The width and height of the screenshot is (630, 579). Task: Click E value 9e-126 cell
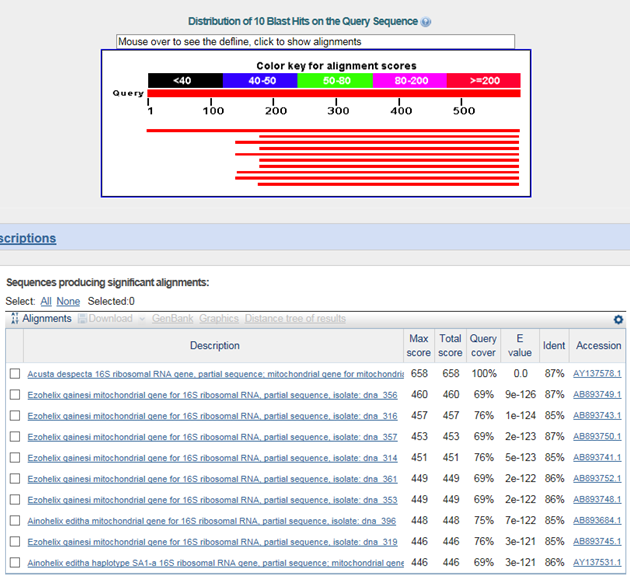point(520,395)
